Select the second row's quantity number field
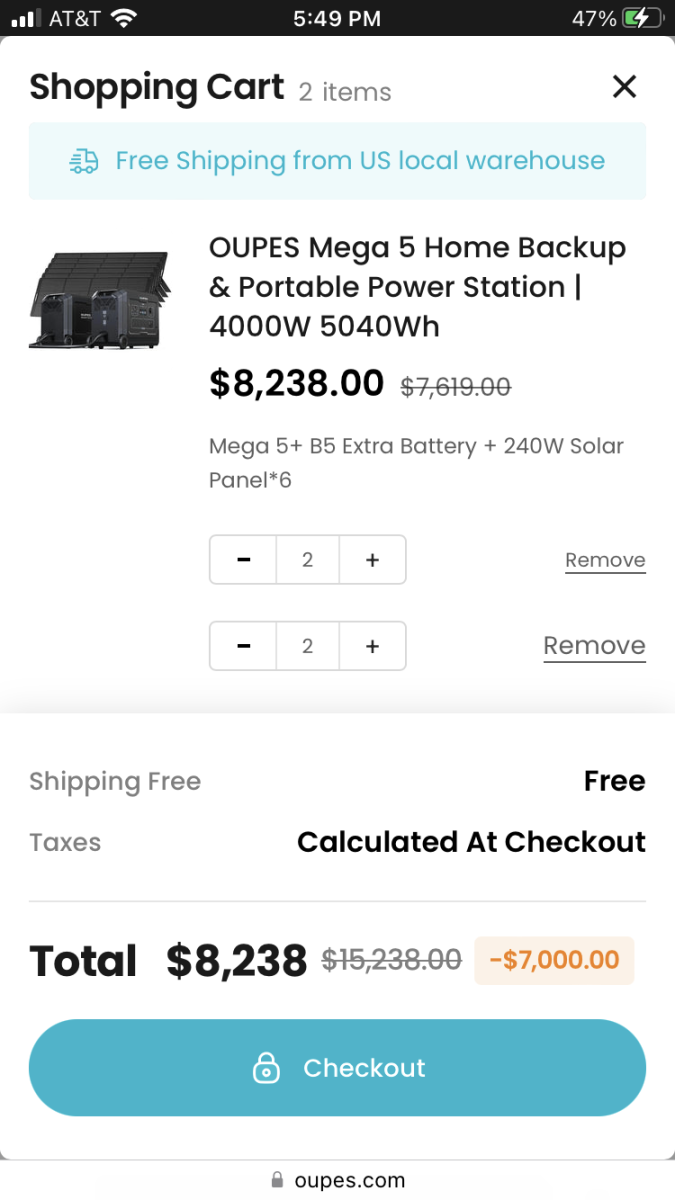675x1200 pixels. pyautogui.click(x=307, y=646)
